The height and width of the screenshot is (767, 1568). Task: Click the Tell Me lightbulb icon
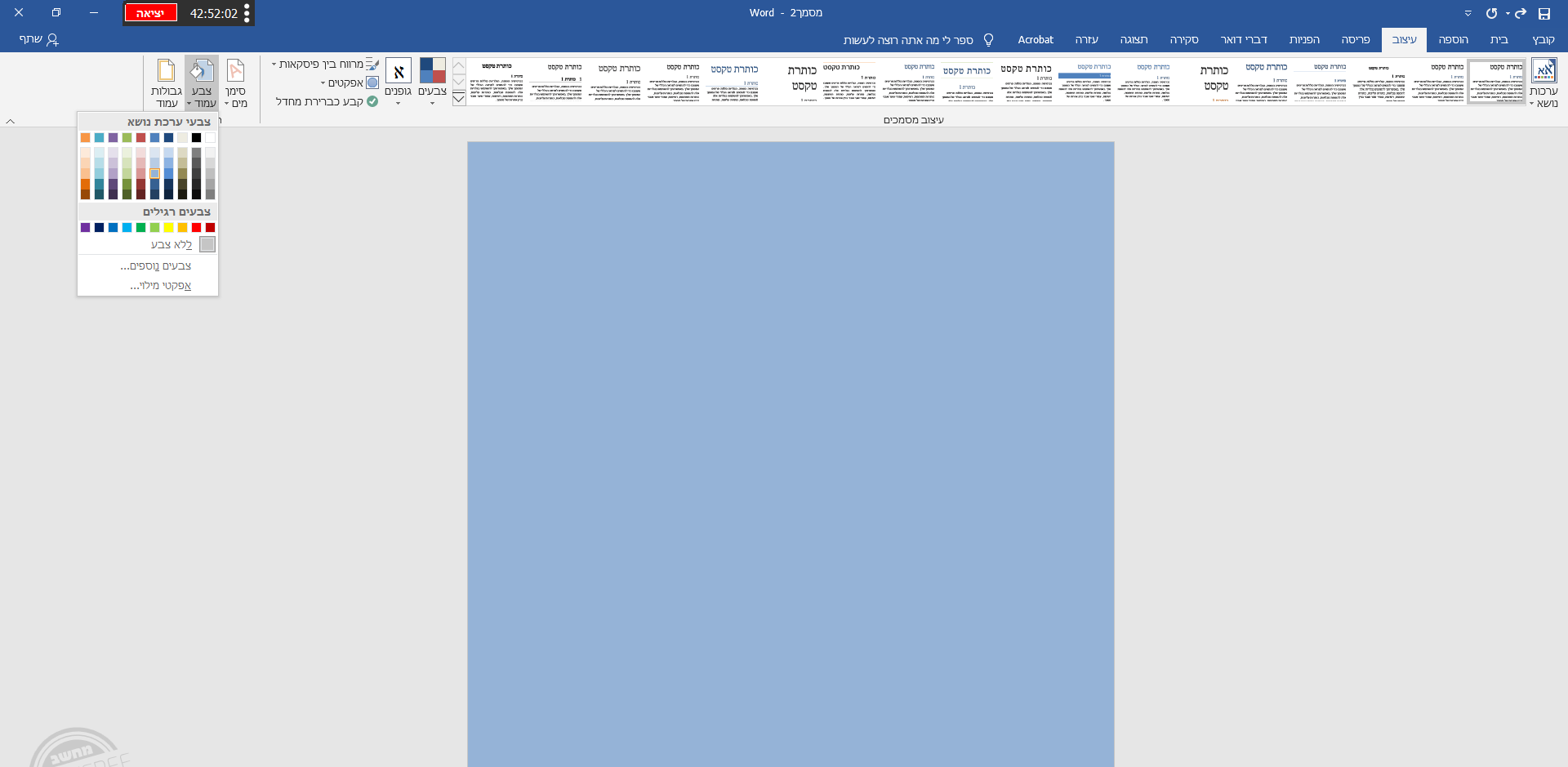988,39
